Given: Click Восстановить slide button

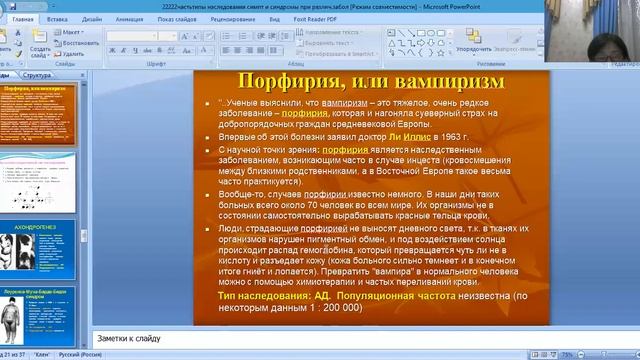Looking at the screenshot, I should pos(77,43).
